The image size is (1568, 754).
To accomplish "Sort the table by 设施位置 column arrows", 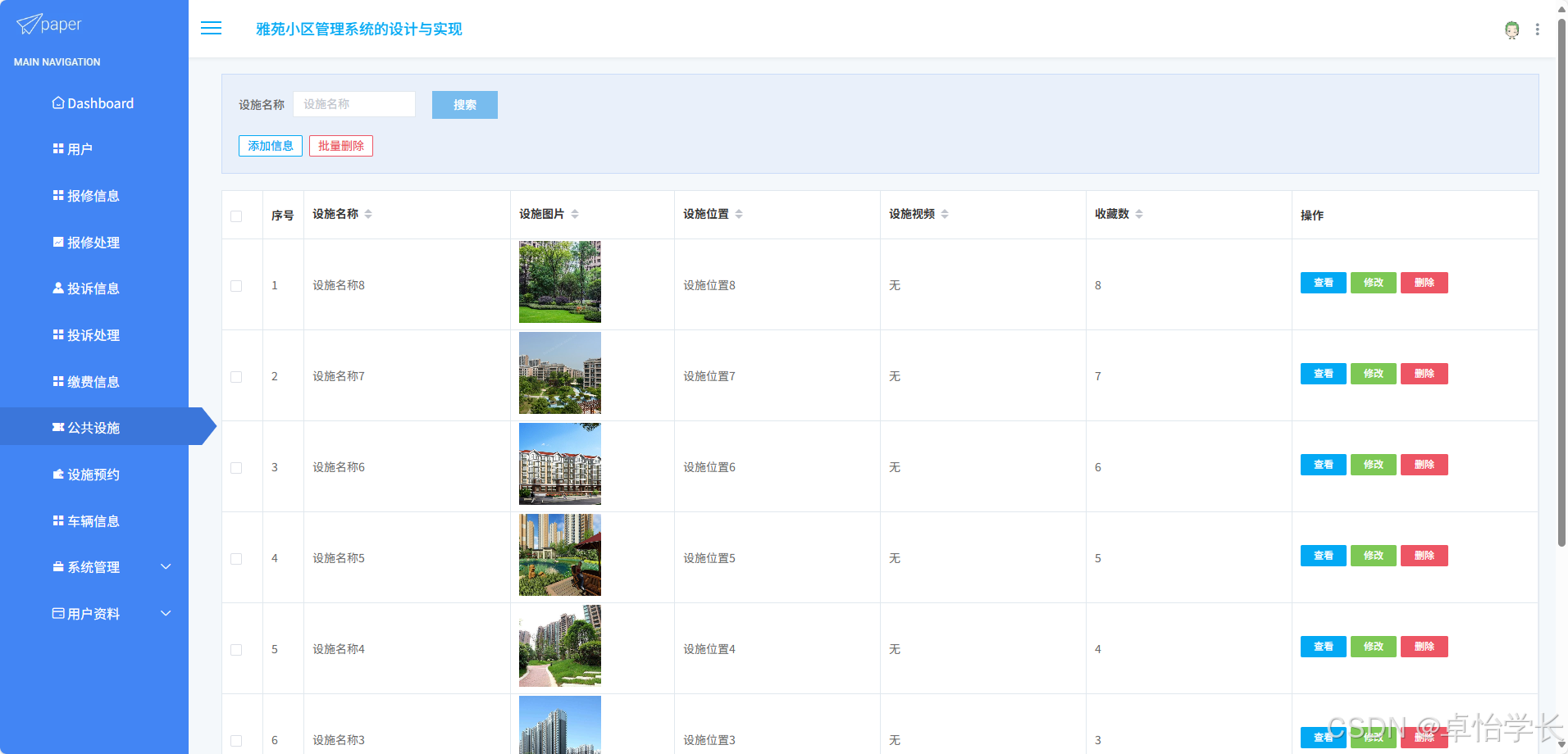I will (739, 214).
